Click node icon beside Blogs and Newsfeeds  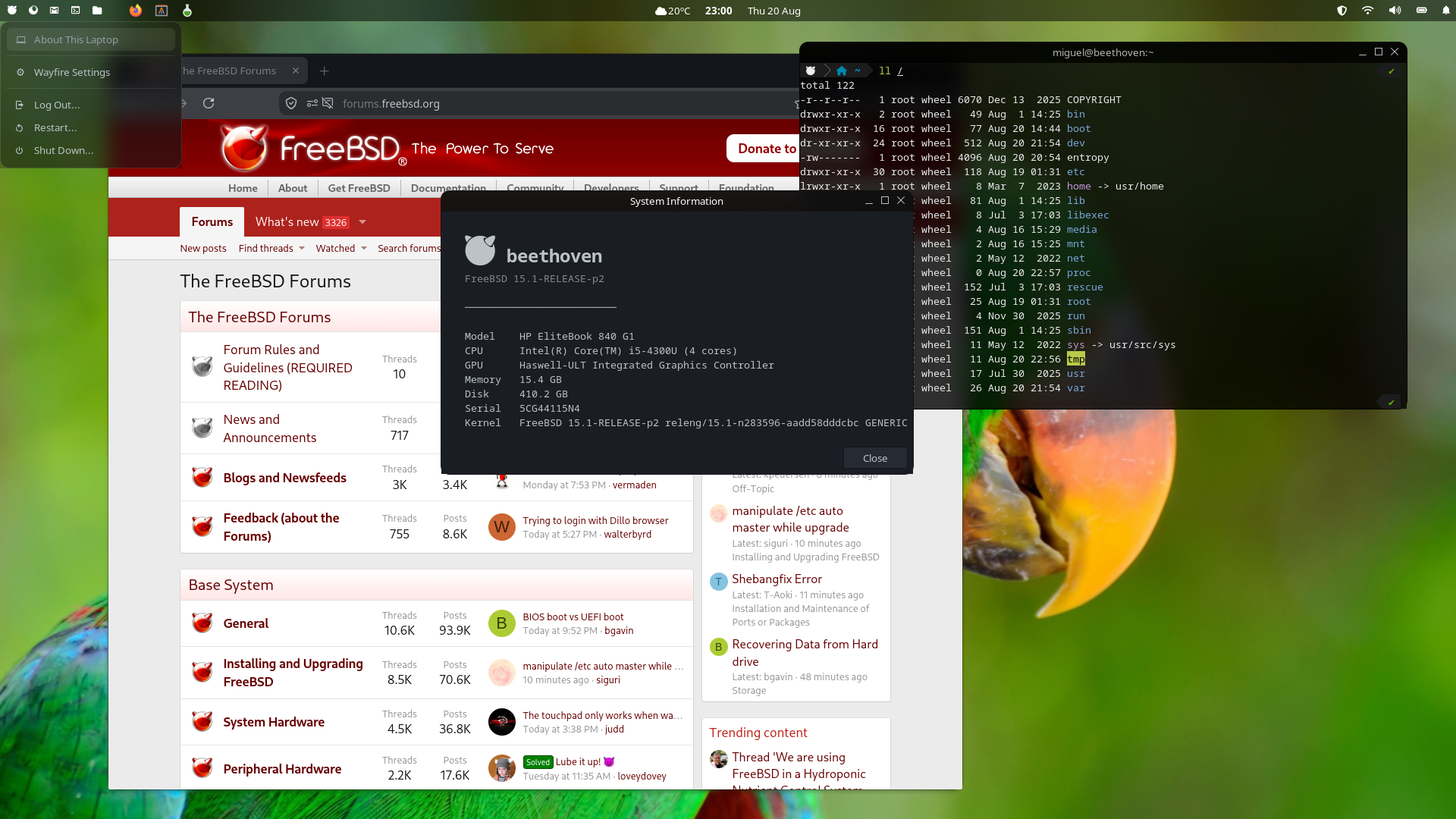pos(202,477)
